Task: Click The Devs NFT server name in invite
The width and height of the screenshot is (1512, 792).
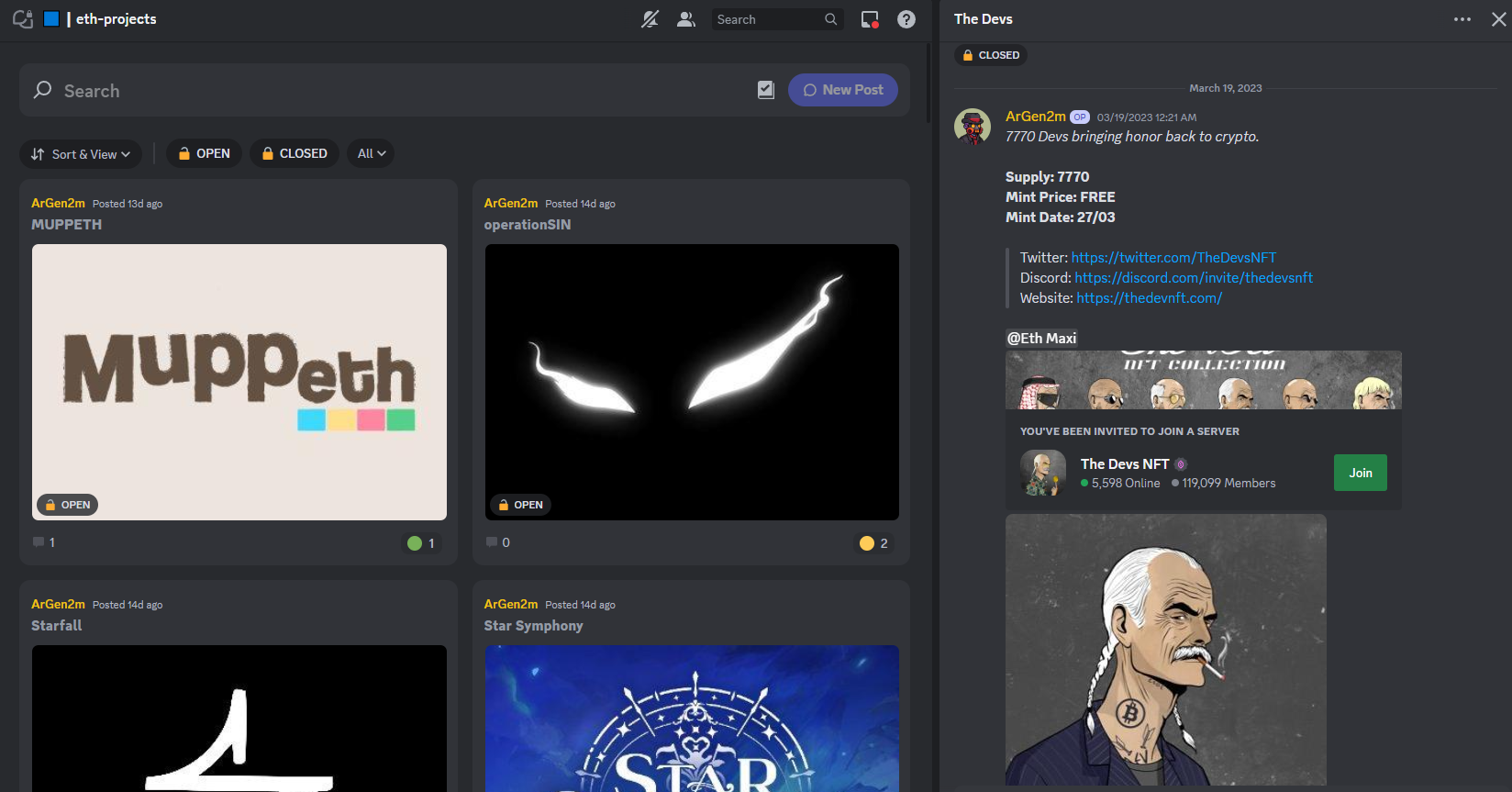Action: coord(1125,464)
